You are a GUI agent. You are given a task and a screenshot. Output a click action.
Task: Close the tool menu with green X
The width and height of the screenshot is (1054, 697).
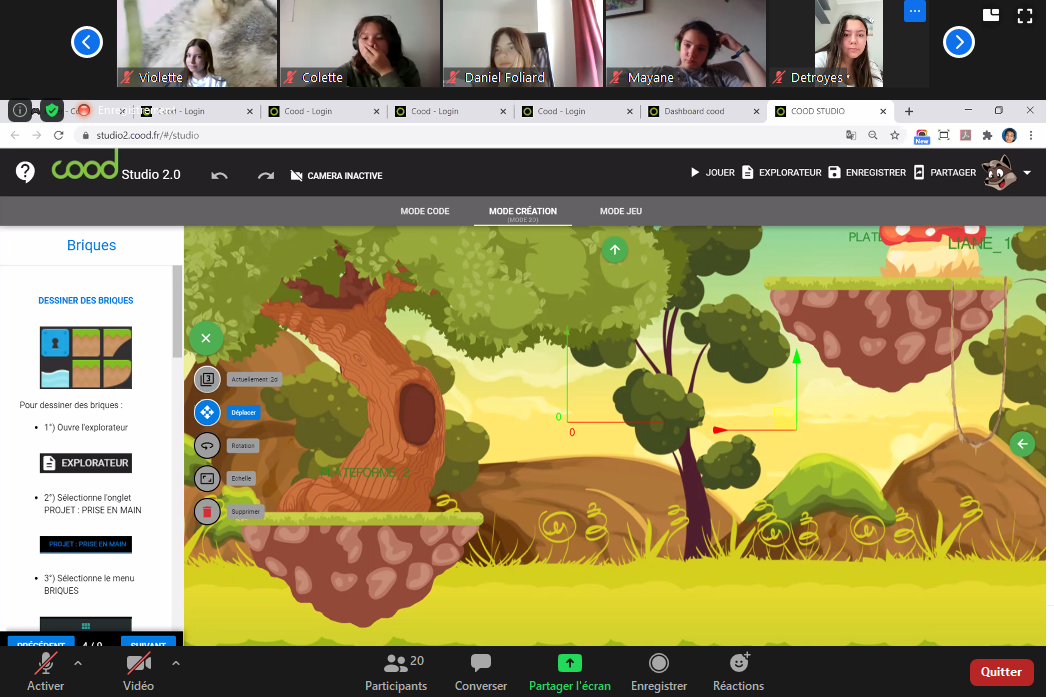(x=206, y=338)
